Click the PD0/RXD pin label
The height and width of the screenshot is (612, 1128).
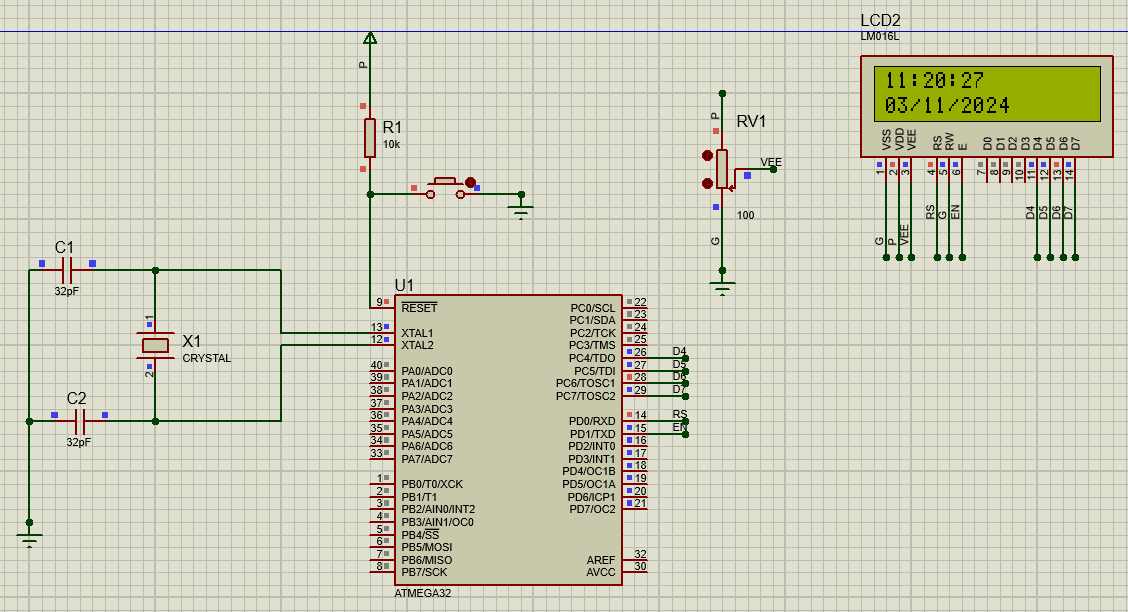pyautogui.click(x=592, y=421)
